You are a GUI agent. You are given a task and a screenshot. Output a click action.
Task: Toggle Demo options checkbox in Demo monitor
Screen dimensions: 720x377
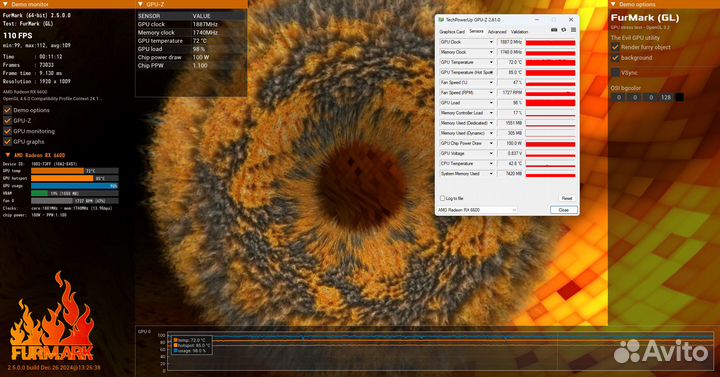pos(7,110)
